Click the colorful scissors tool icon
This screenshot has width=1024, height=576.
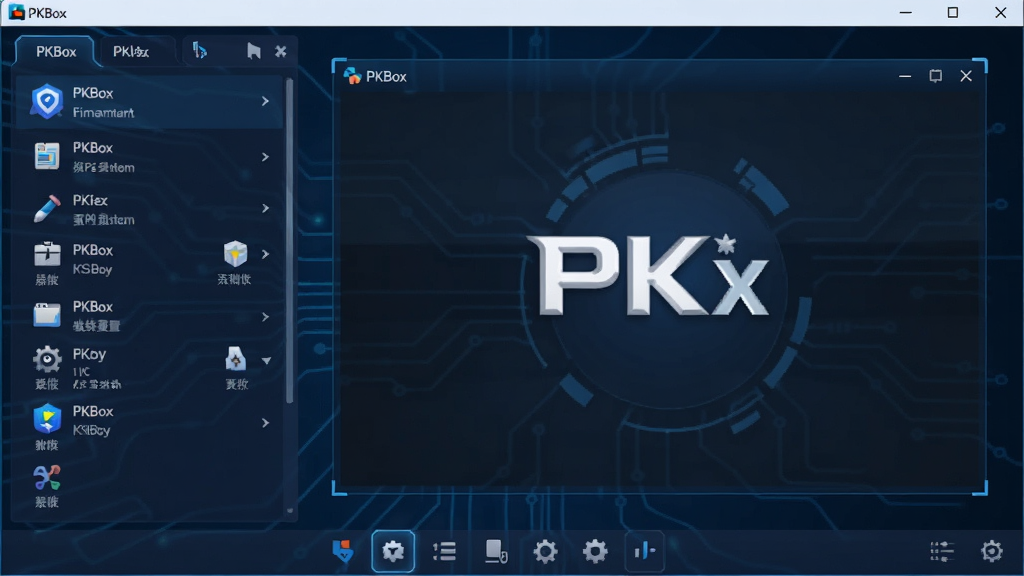coord(47,478)
